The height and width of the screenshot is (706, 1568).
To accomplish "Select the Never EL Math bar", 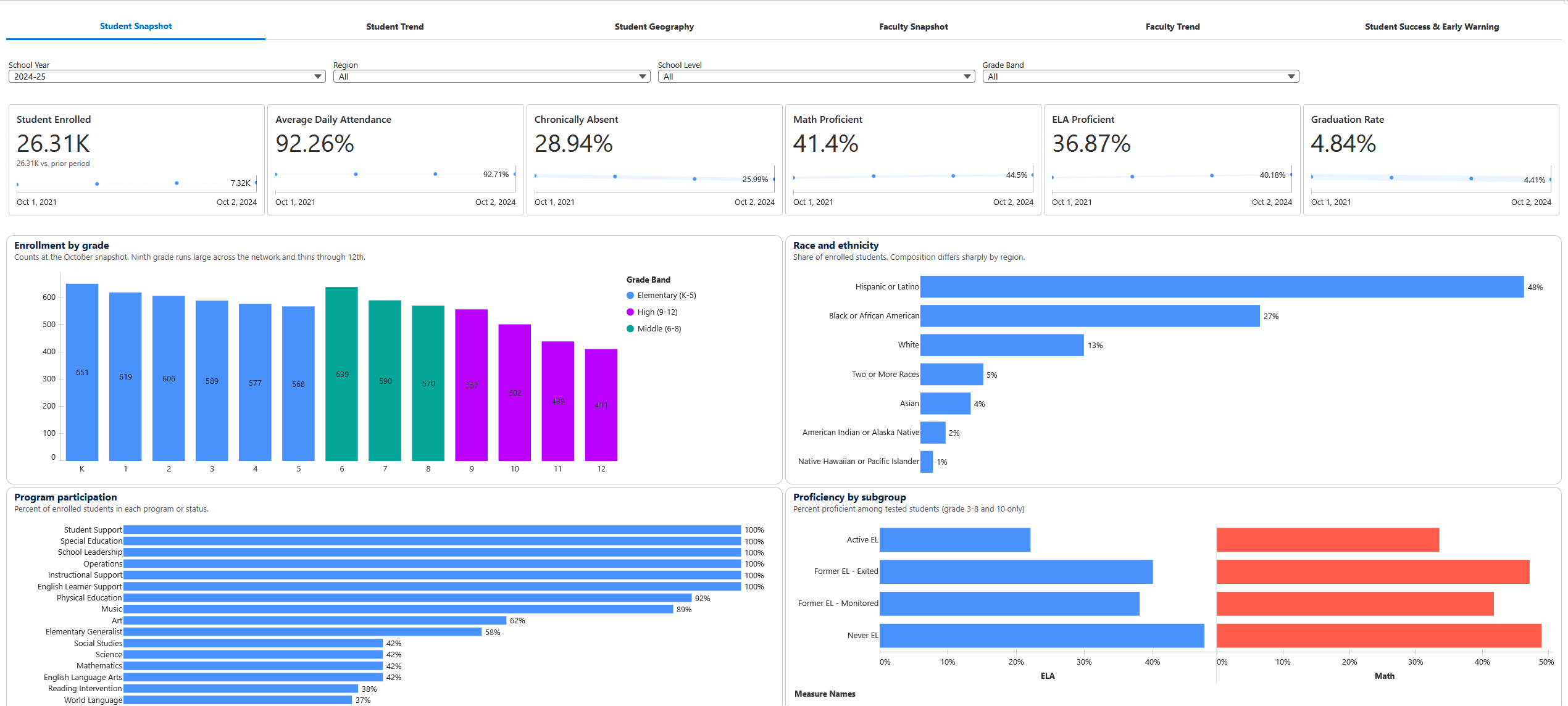I will (x=1379, y=636).
